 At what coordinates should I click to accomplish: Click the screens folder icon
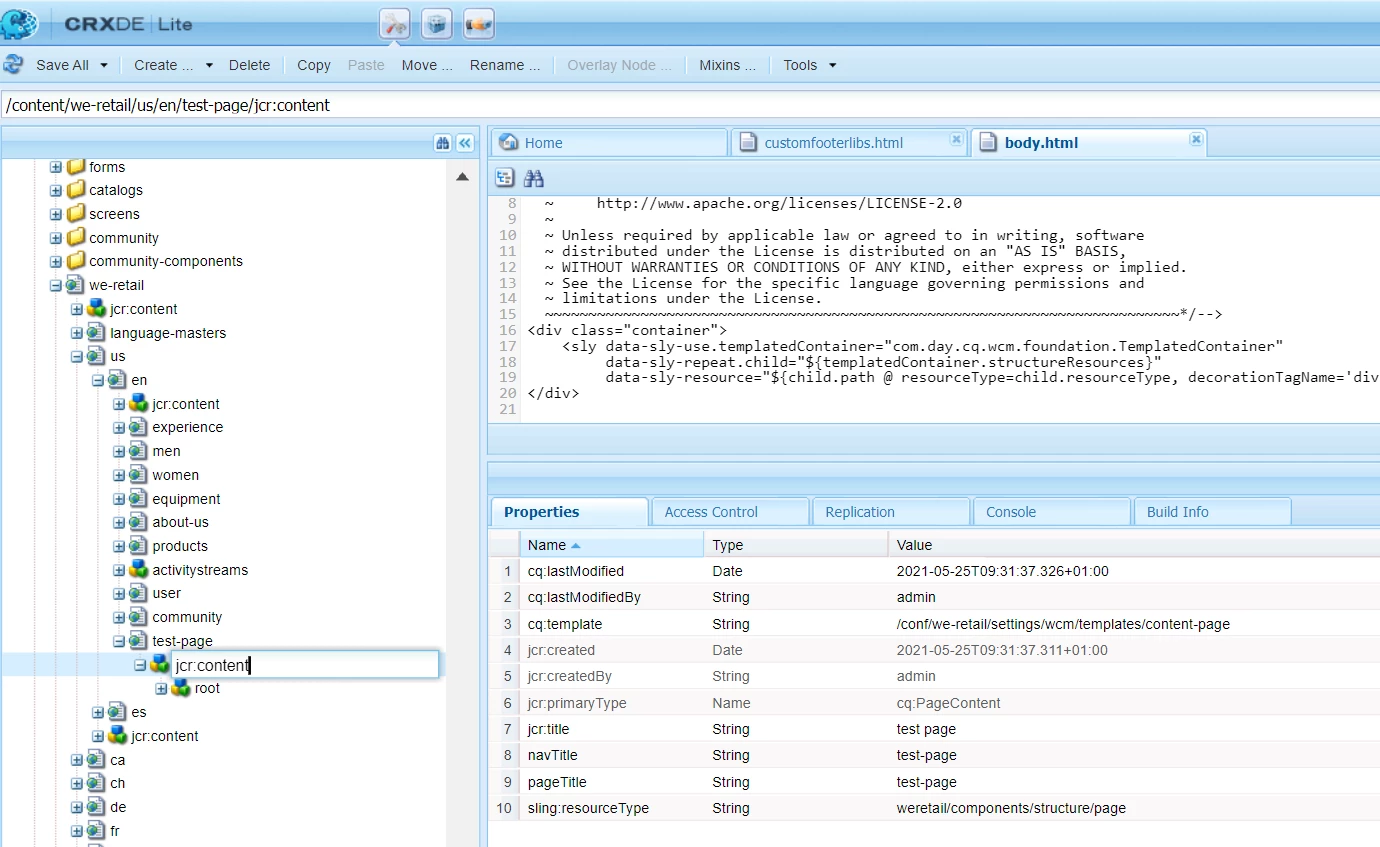click(x=76, y=214)
